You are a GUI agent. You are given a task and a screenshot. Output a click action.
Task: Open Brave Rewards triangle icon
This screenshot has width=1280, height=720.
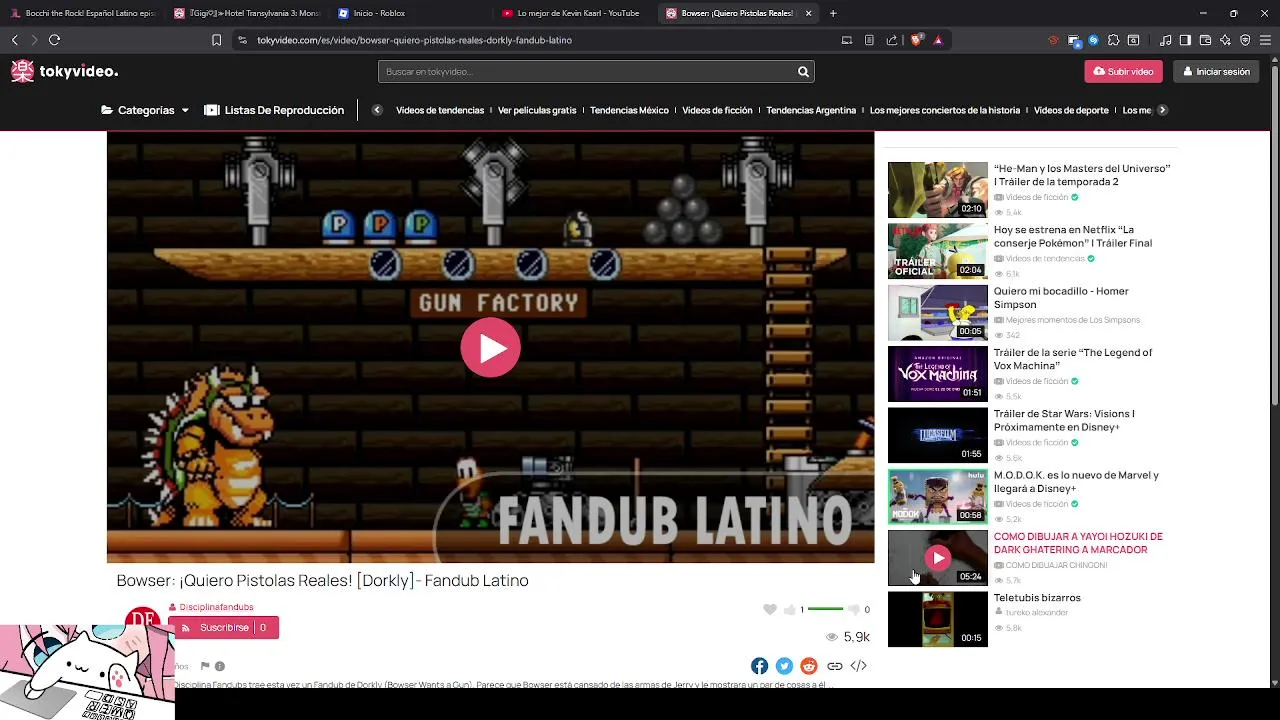(938, 40)
